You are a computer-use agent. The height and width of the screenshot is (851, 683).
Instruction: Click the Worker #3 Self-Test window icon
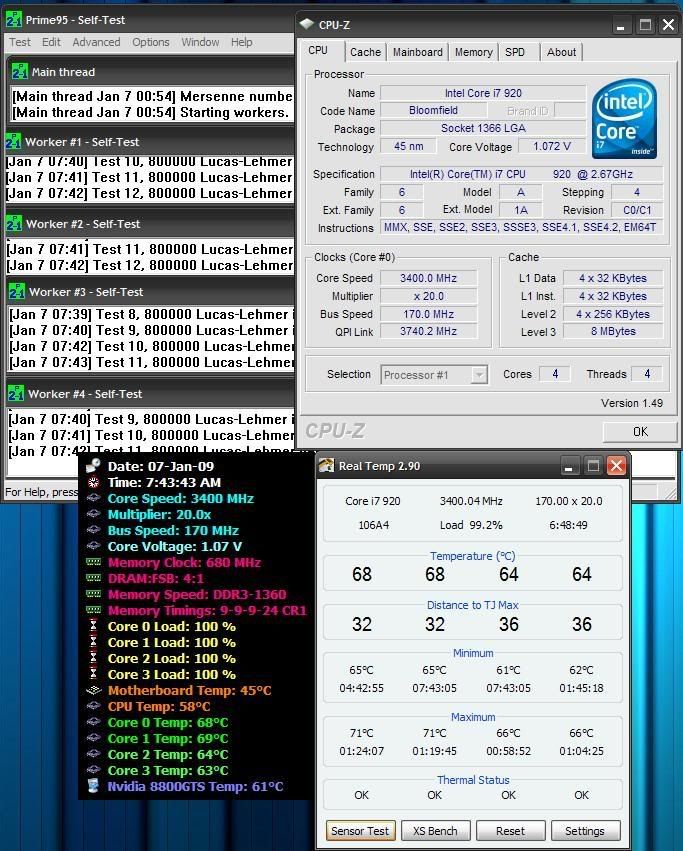coord(17,291)
